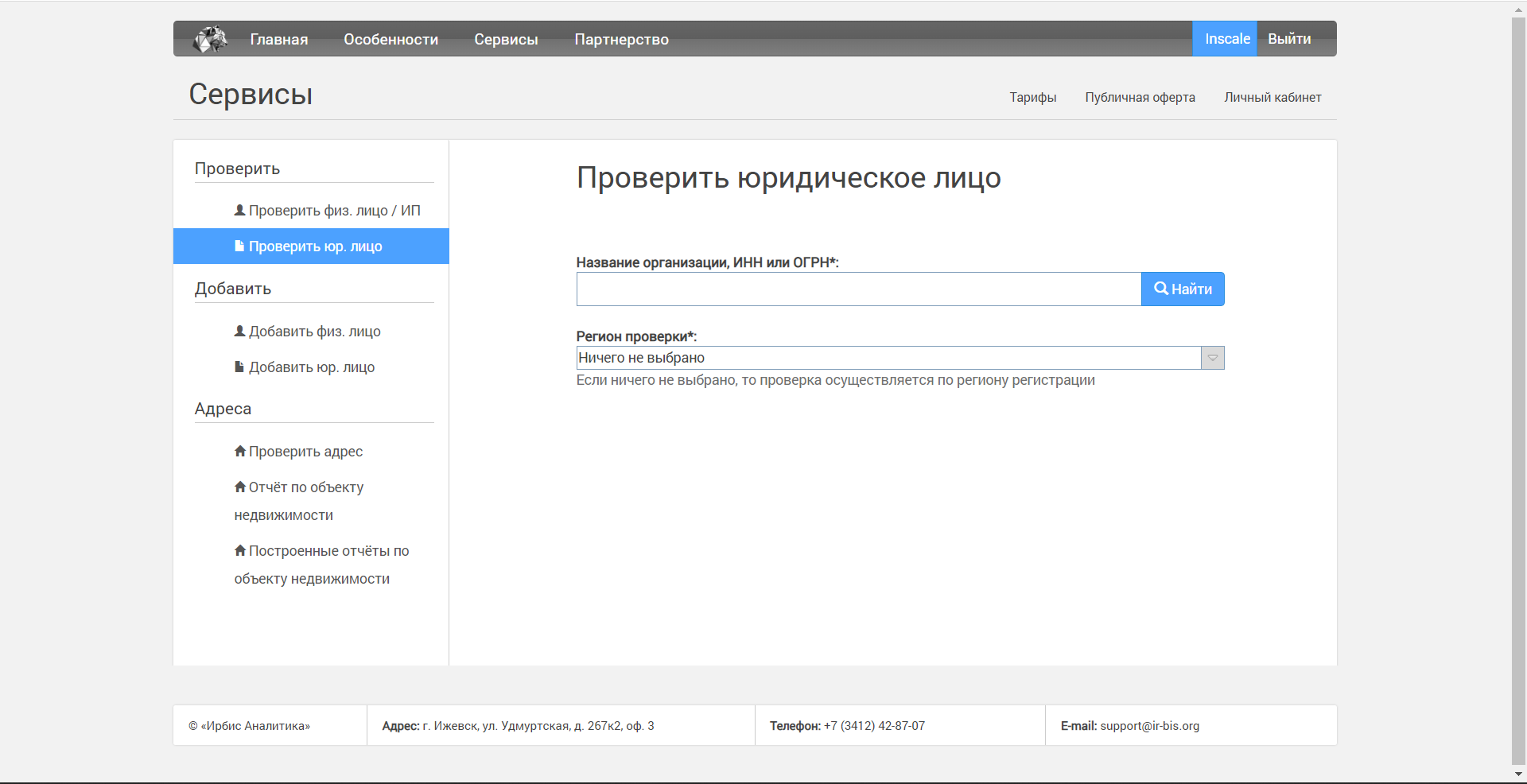Click the house icon beside Построенные отчёты
1527x784 pixels.
240,550
